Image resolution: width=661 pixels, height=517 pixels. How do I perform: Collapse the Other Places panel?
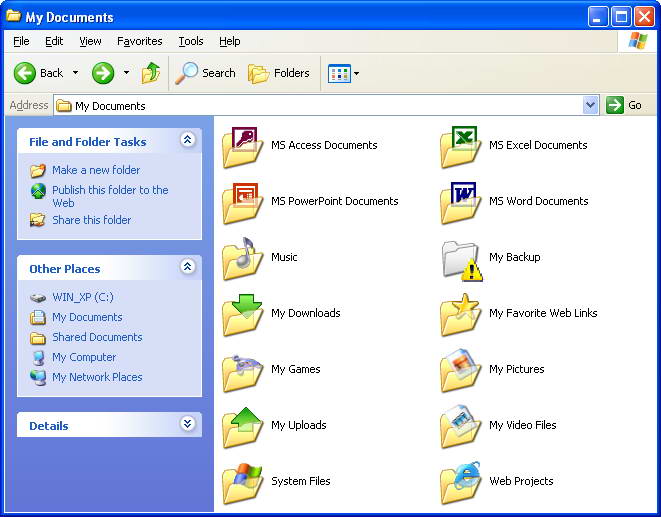tap(188, 267)
